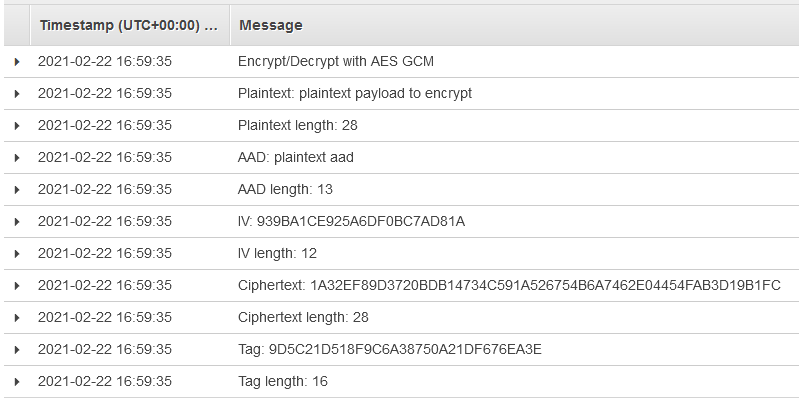Click the Message column header
The image size is (799, 407).
click(271, 25)
